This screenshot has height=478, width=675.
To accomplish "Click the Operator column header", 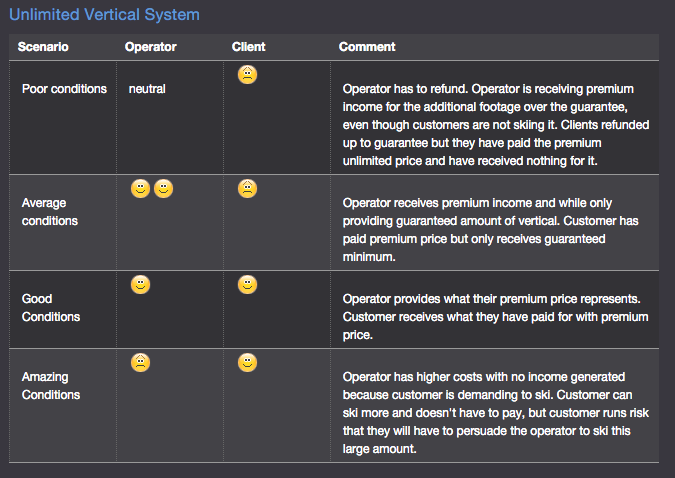I will click(151, 47).
